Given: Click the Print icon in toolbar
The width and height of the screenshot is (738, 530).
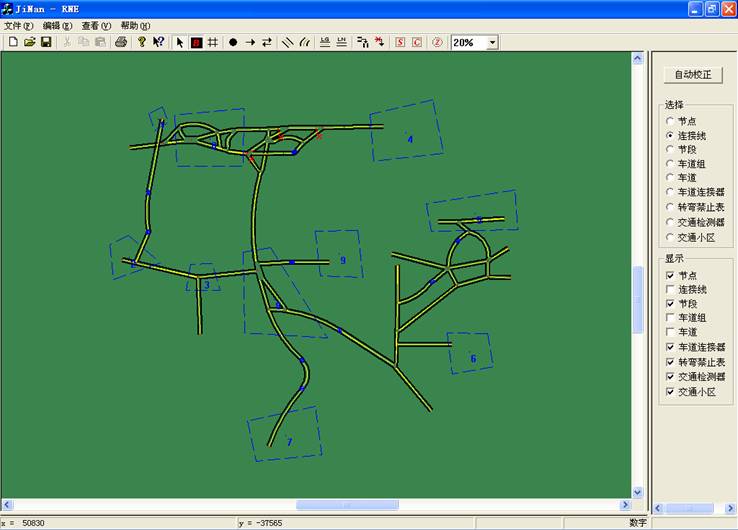Looking at the screenshot, I should click(121, 43).
